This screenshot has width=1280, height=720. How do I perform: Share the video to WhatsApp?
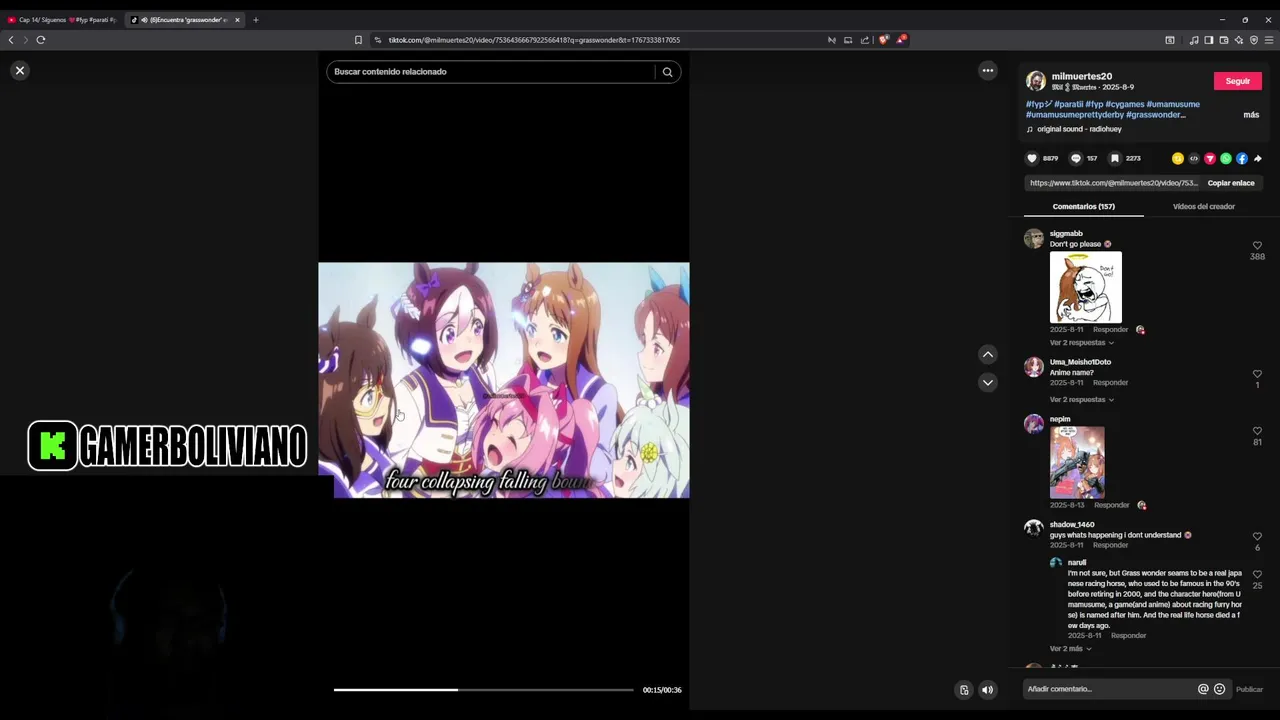tap(1226, 158)
